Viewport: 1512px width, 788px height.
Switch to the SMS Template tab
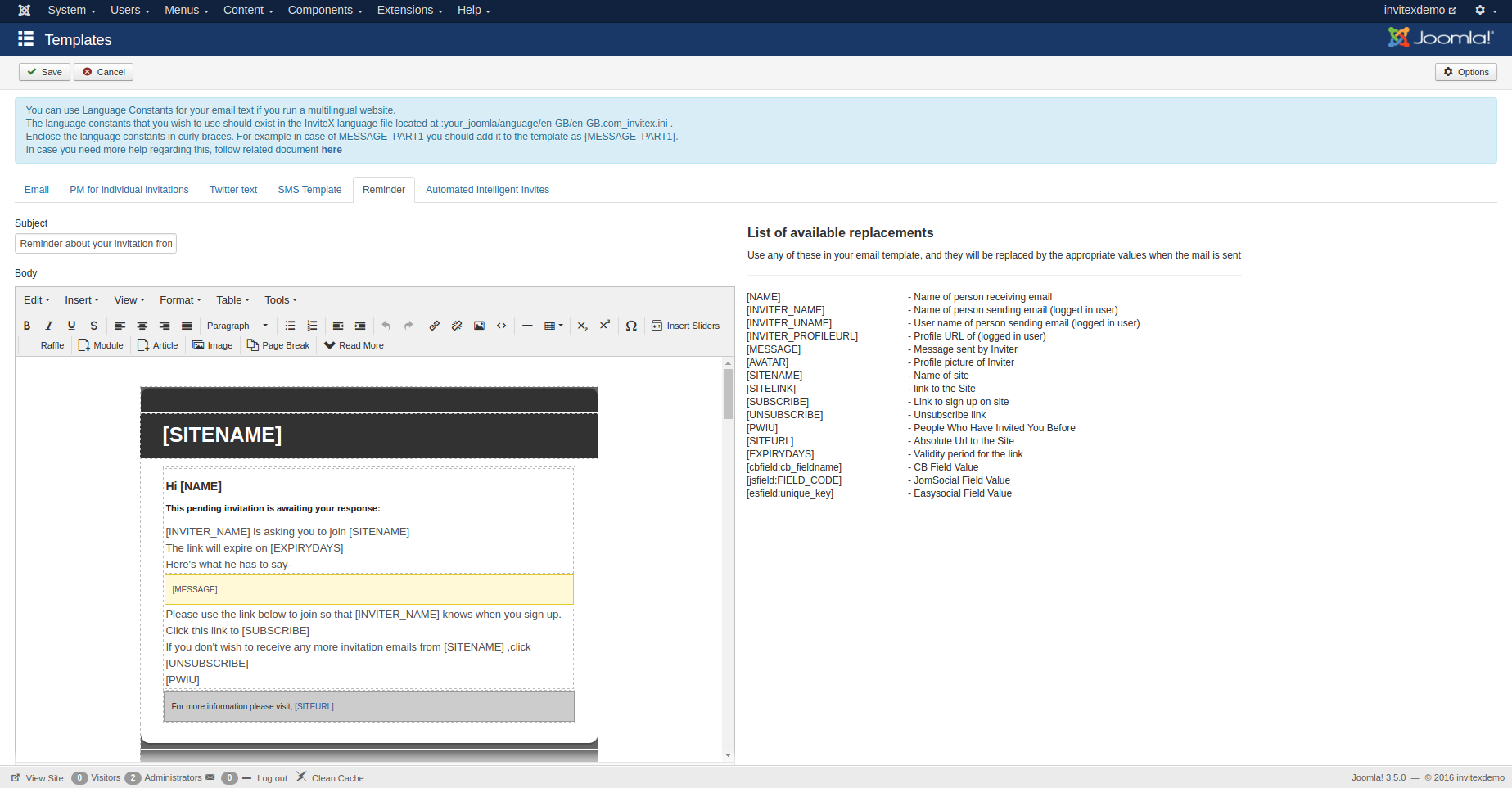pyautogui.click(x=309, y=190)
